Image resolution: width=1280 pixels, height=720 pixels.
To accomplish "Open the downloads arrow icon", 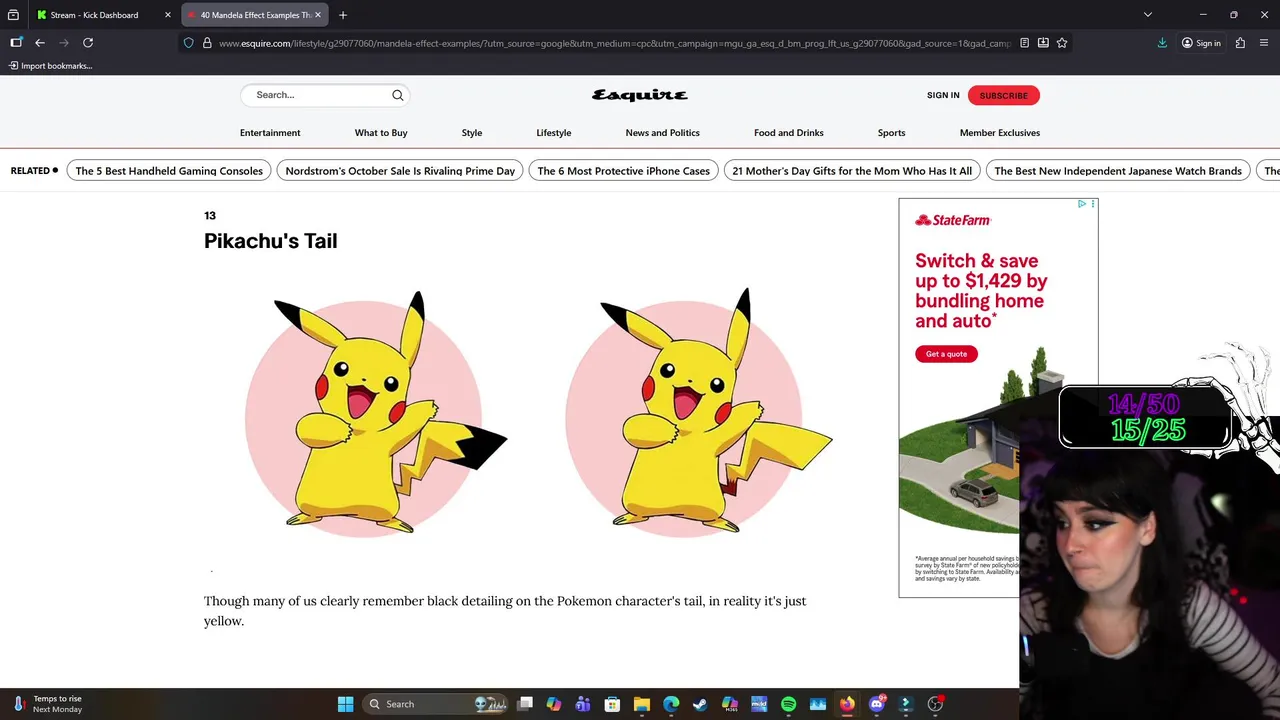I will [1162, 43].
